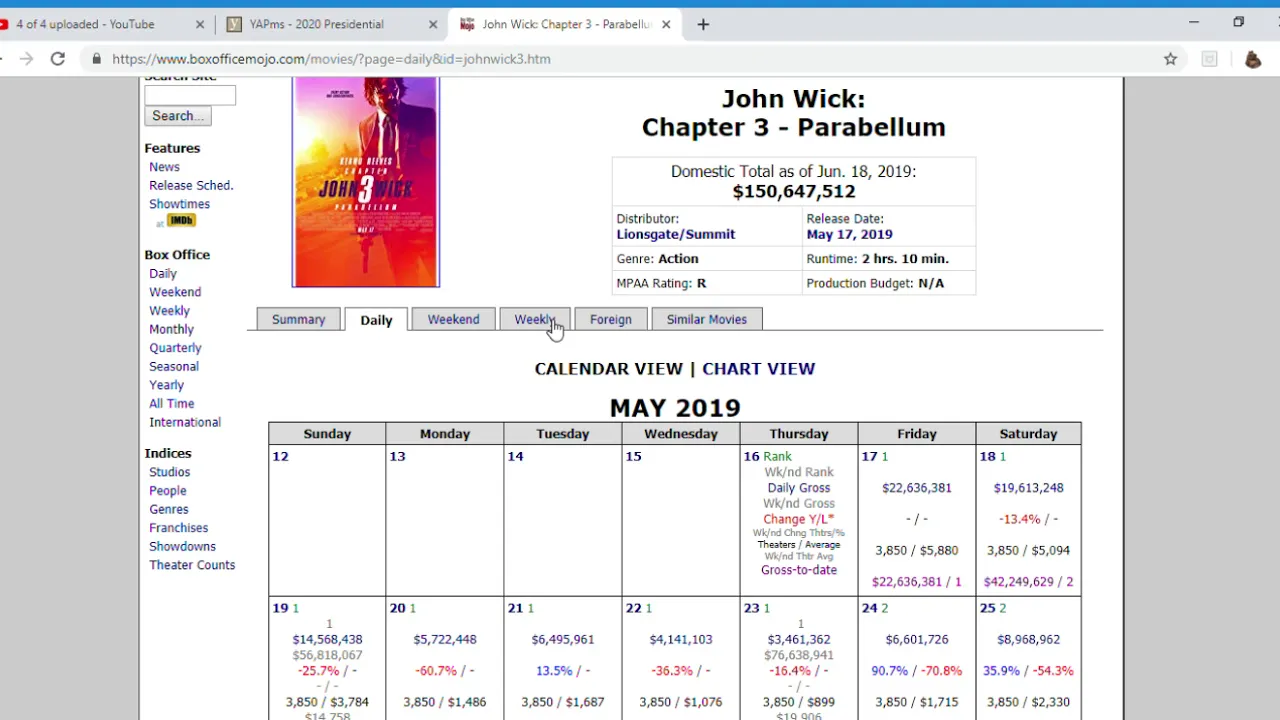
Task: Open the Foreign tab
Action: tap(610, 319)
